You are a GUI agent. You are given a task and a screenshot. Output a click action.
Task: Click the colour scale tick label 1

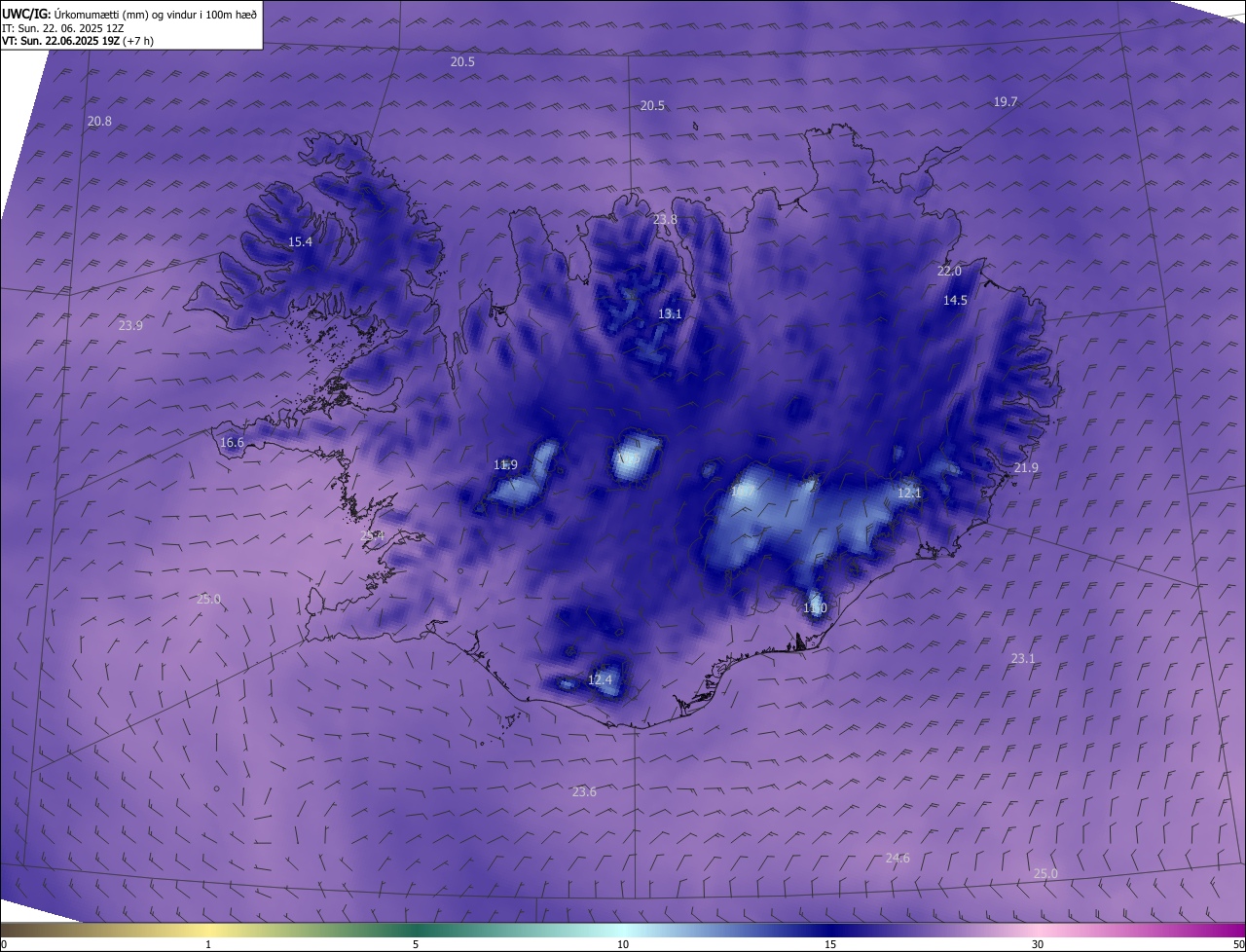pos(208,944)
